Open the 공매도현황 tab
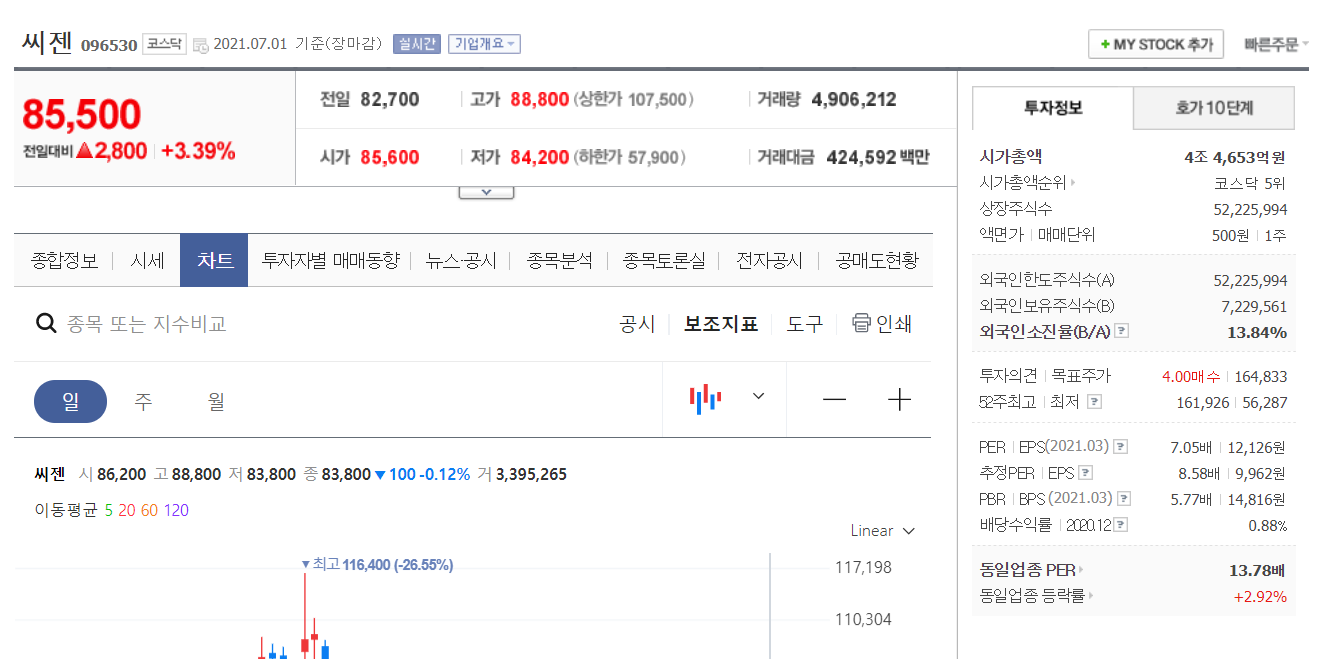Viewport: 1335px width, 659px height. pos(876,261)
